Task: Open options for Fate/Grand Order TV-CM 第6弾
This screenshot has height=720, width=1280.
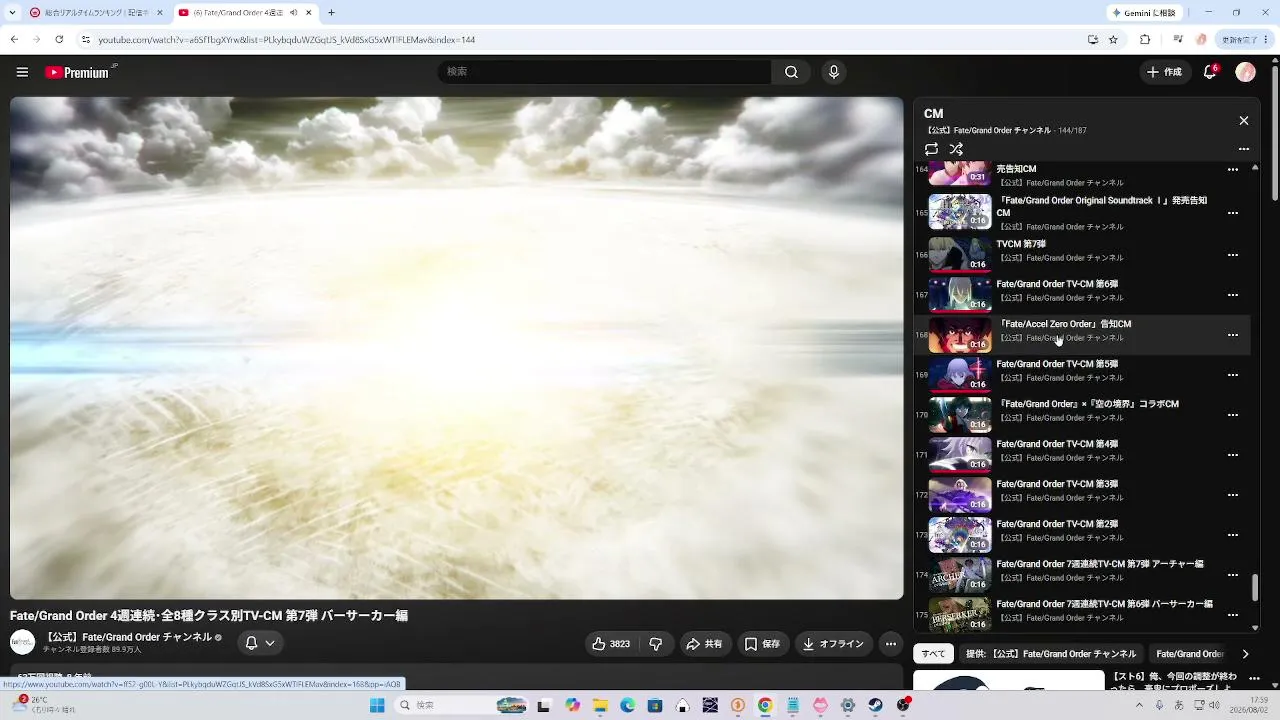Action: pyautogui.click(x=1233, y=295)
